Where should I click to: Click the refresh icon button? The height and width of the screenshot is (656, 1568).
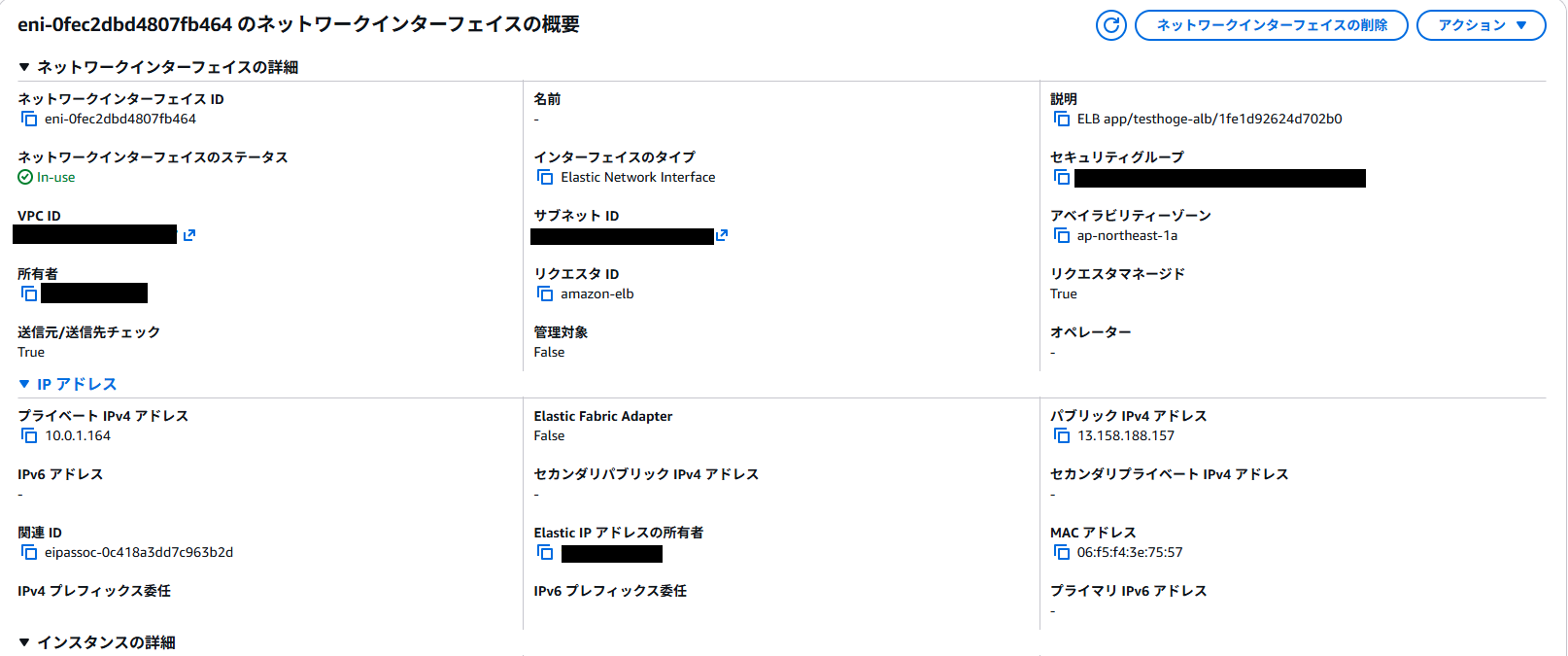1110,25
